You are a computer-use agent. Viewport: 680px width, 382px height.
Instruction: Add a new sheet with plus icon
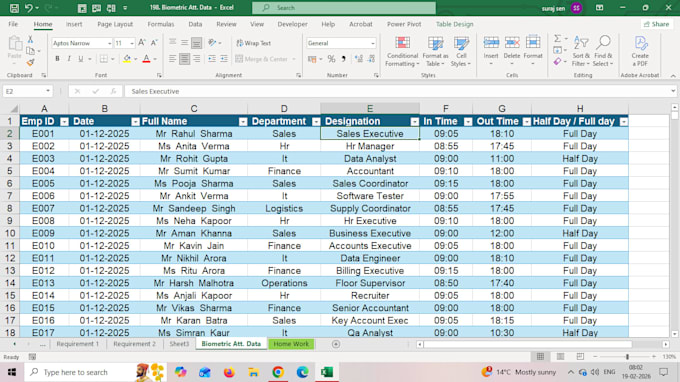tap(336, 344)
